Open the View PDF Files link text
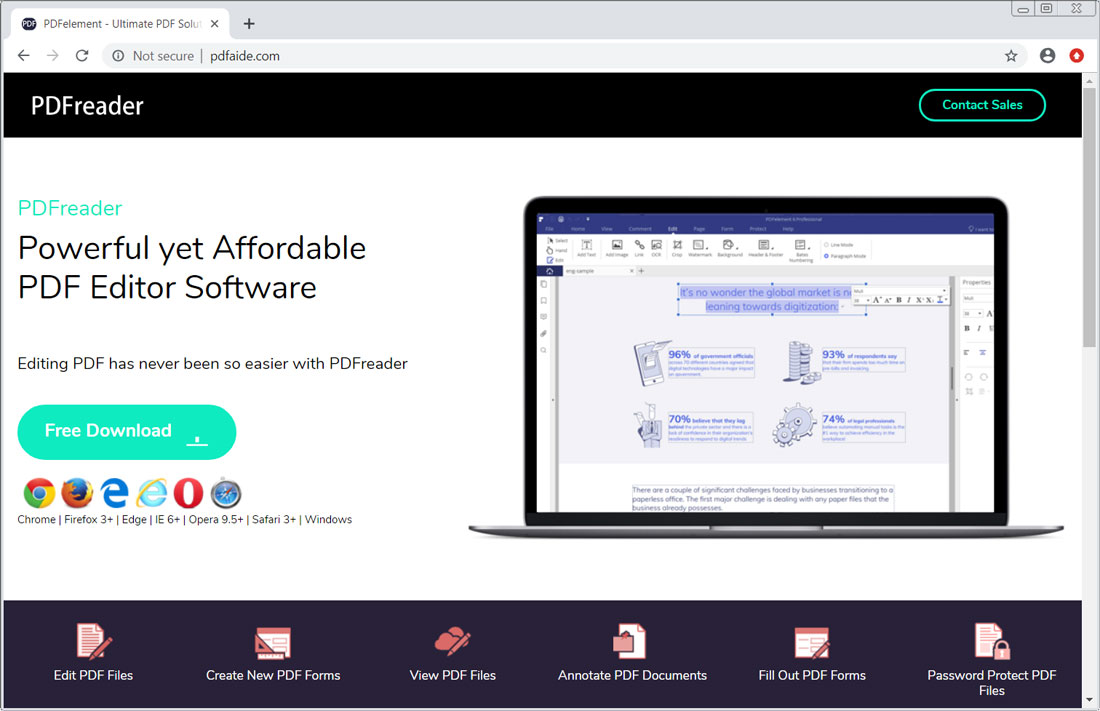Viewport: 1100px width, 711px height. pyautogui.click(x=452, y=675)
